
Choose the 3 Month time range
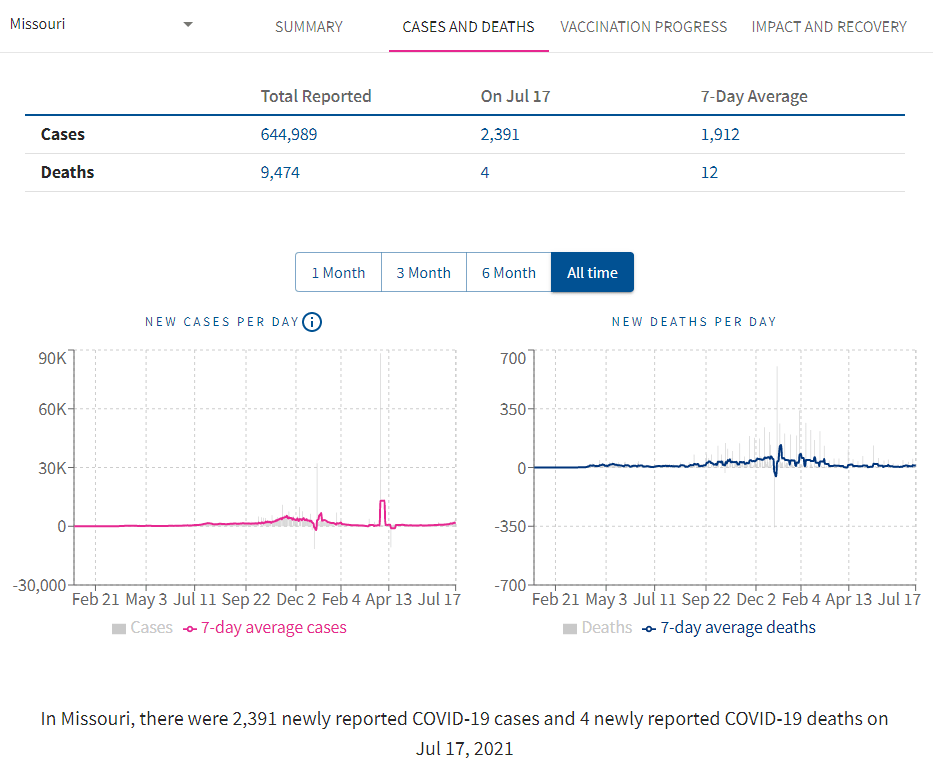tap(423, 272)
